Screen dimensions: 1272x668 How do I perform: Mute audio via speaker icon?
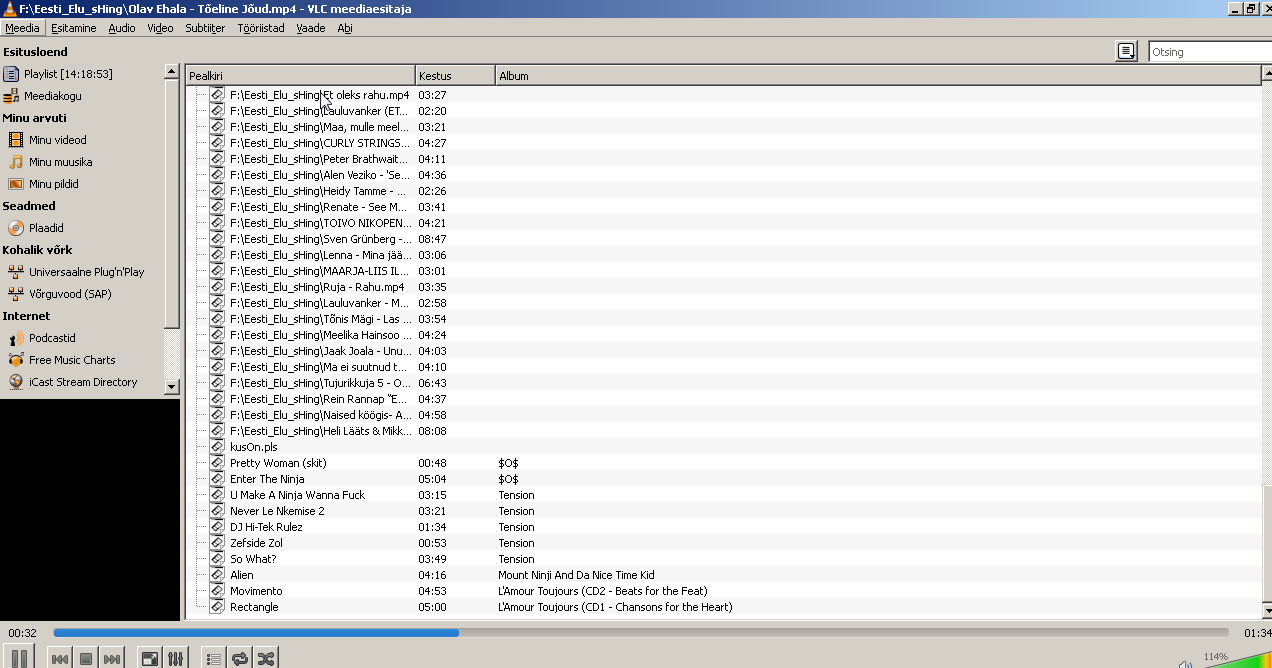pyautogui.click(x=1185, y=663)
